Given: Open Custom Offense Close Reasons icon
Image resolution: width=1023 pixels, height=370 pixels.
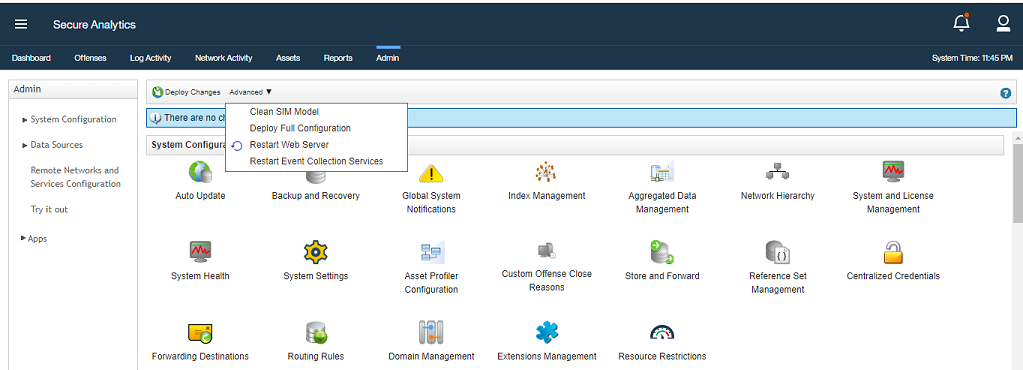Looking at the screenshot, I should tap(546, 250).
